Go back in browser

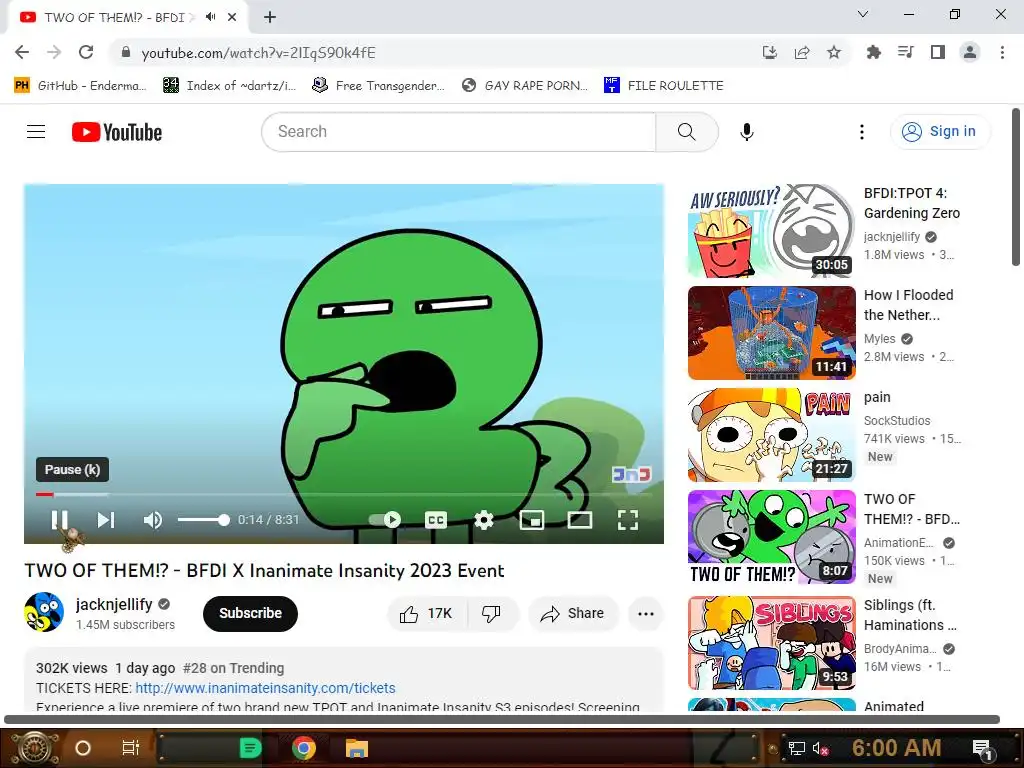coord(22,52)
